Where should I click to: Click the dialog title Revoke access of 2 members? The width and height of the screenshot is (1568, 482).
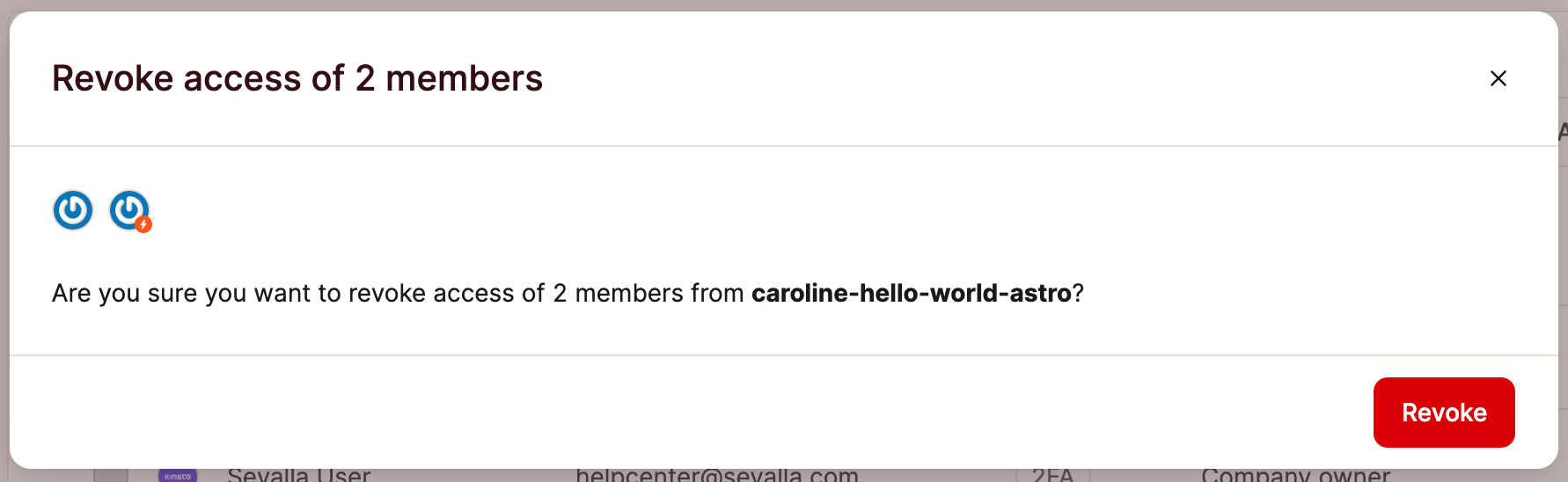[297, 78]
